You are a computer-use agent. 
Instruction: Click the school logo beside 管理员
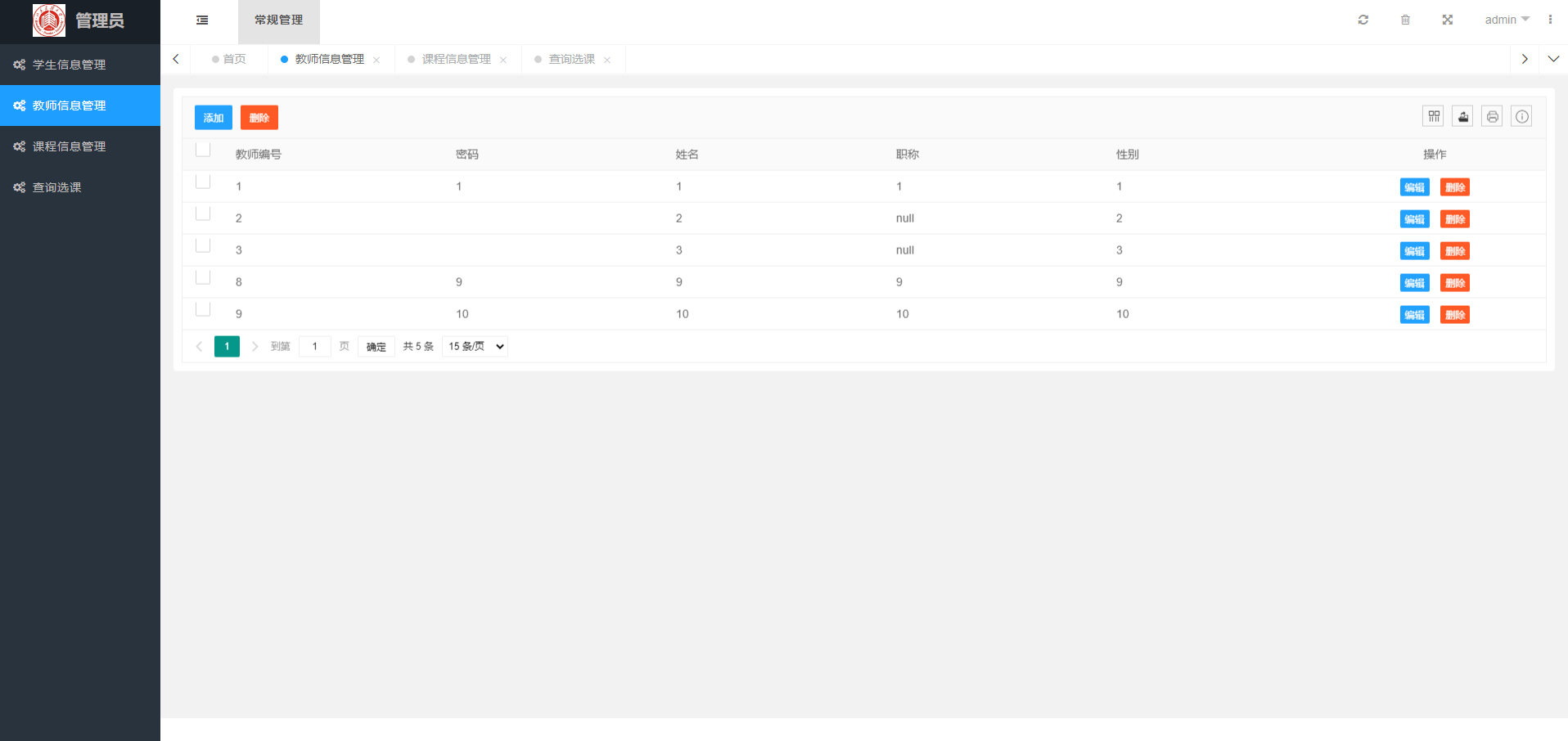click(49, 20)
